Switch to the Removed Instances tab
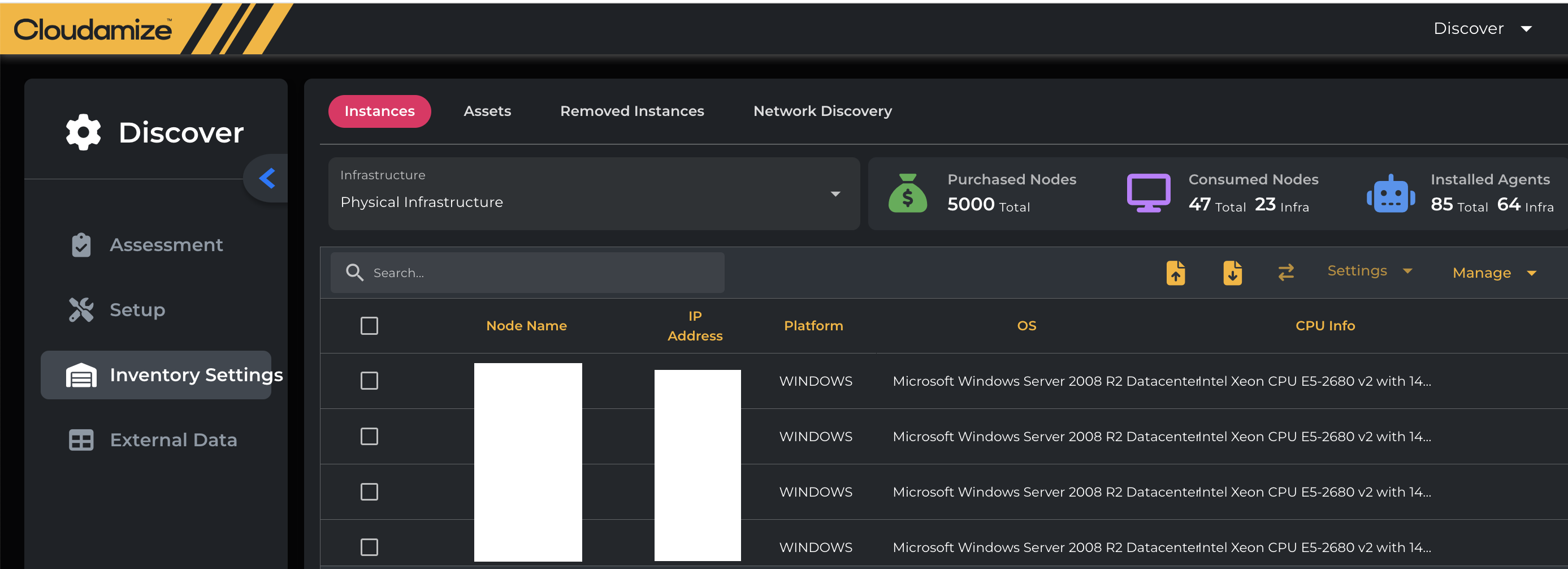Image resolution: width=1568 pixels, height=569 pixels. 632,111
